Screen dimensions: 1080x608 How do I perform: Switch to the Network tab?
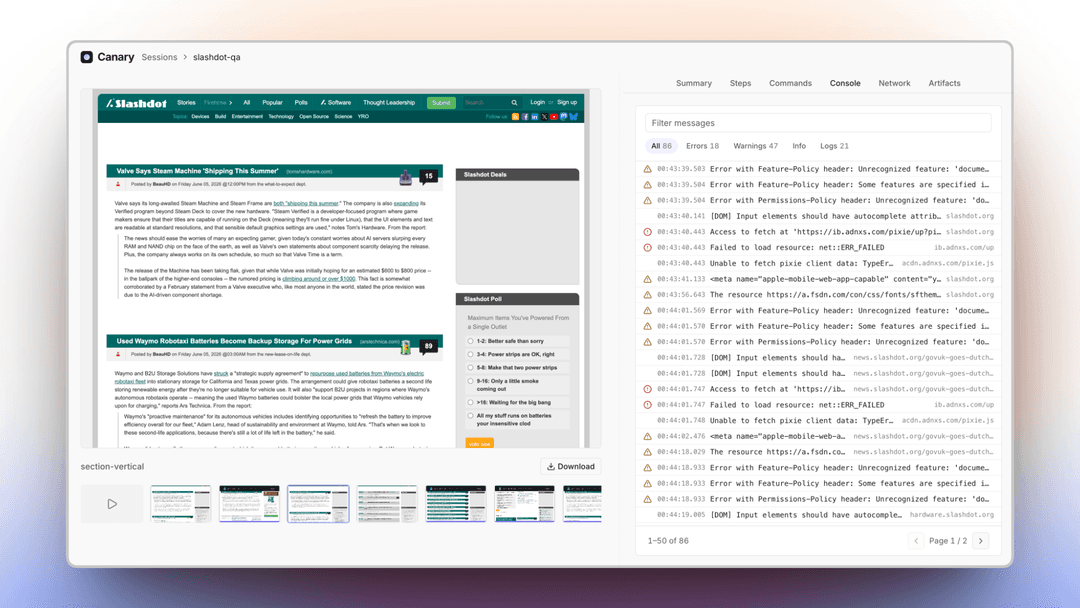894,83
